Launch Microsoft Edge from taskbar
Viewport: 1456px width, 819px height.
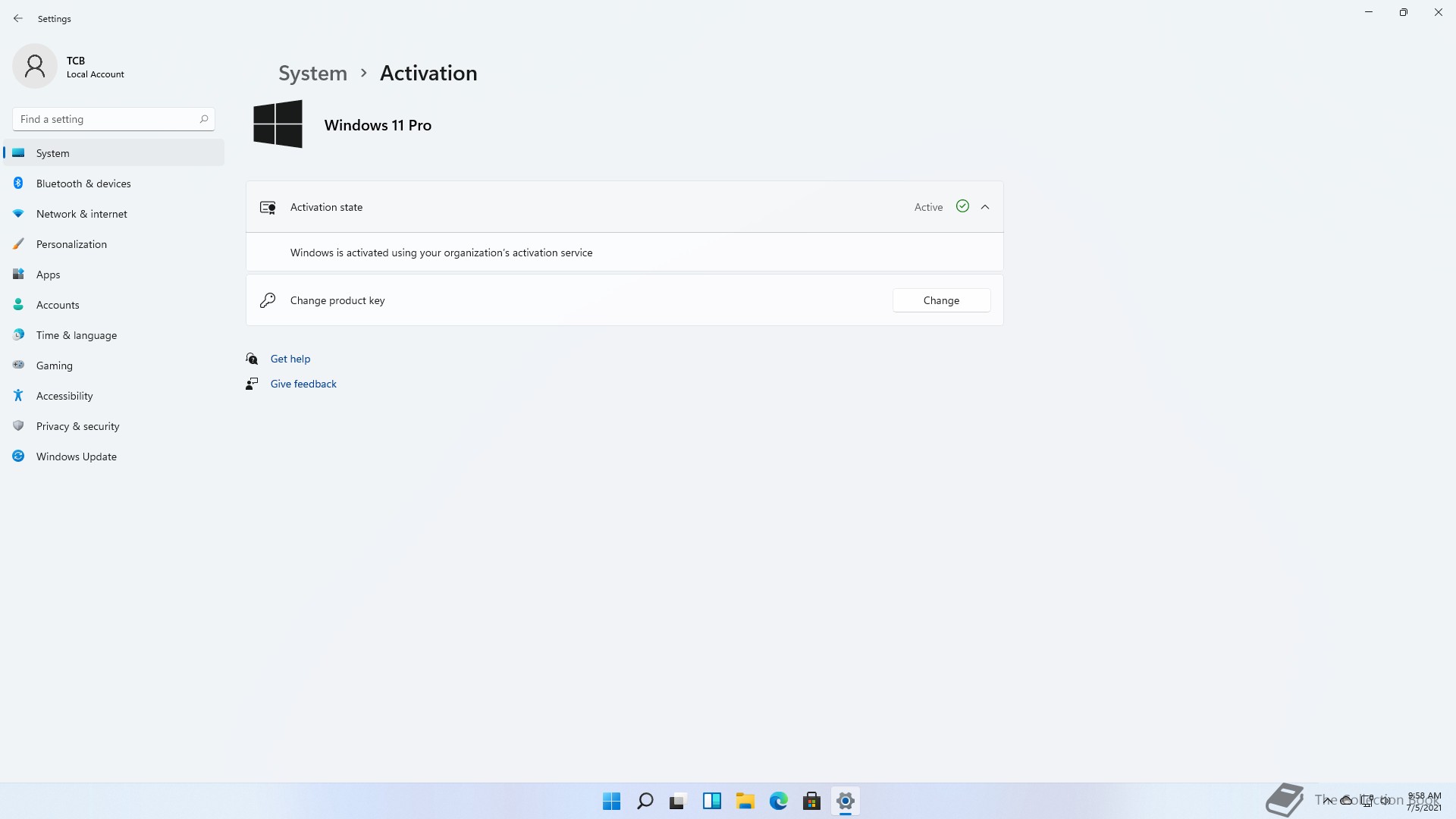(x=778, y=801)
